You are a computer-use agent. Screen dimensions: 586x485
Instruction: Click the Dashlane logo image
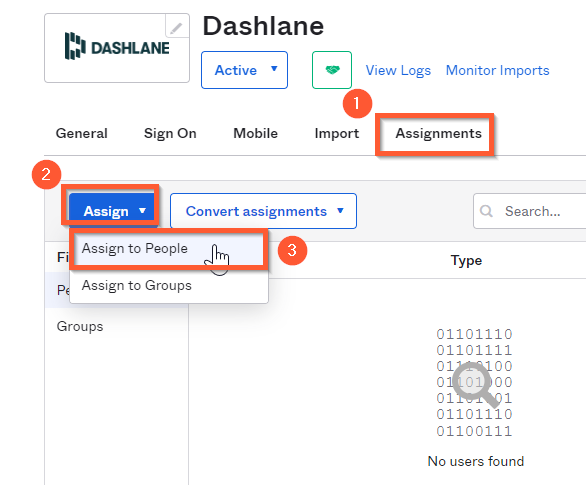click(117, 47)
